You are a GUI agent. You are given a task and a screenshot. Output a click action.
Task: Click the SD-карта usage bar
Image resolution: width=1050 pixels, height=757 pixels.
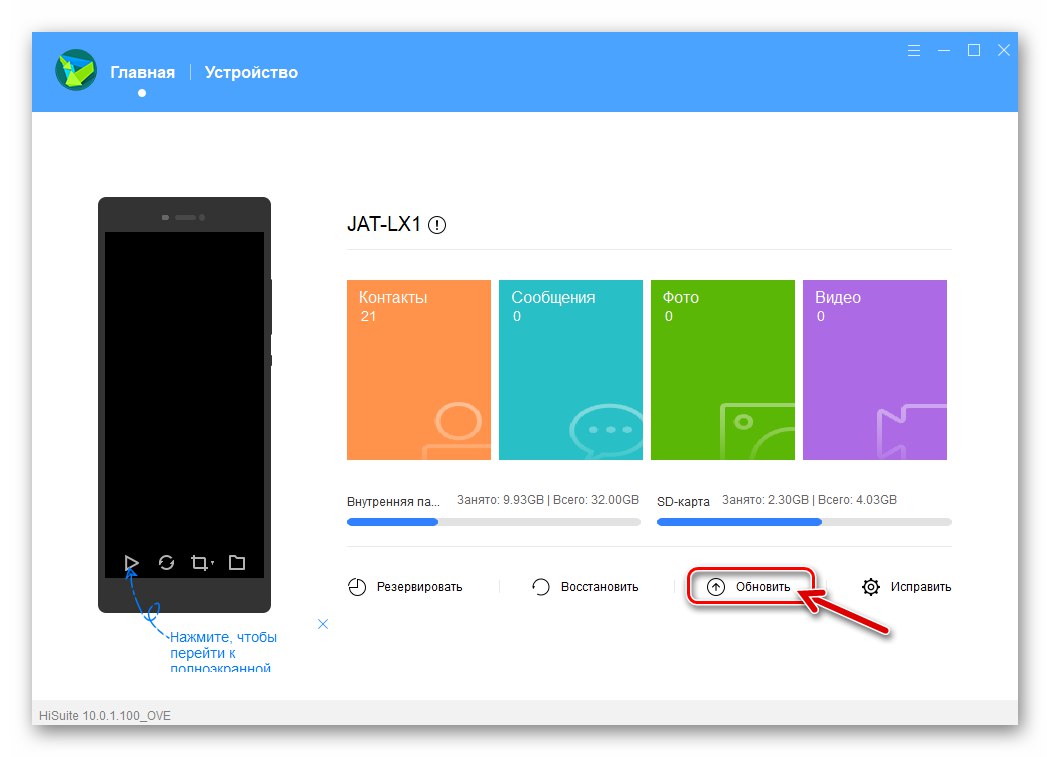point(804,522)
